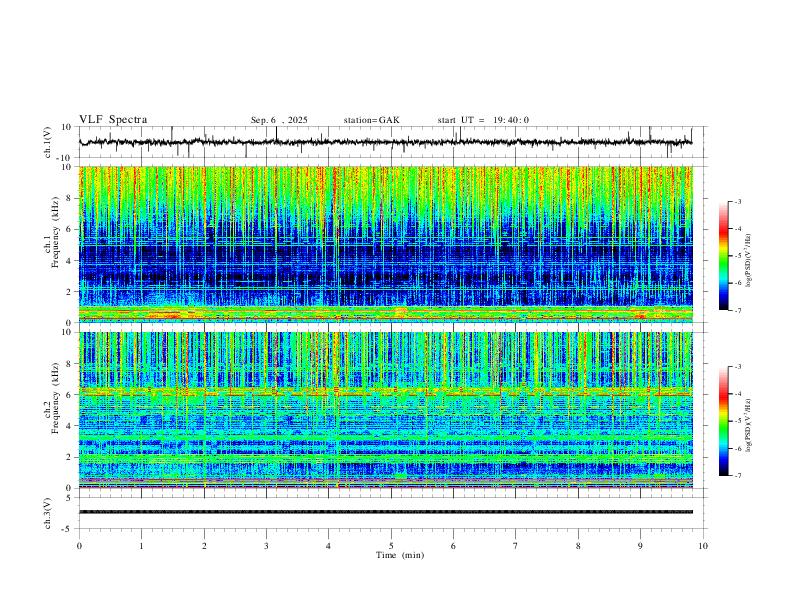
Task: Click the "ch.3(V)" axis label
Action: [x=48, y=513]
